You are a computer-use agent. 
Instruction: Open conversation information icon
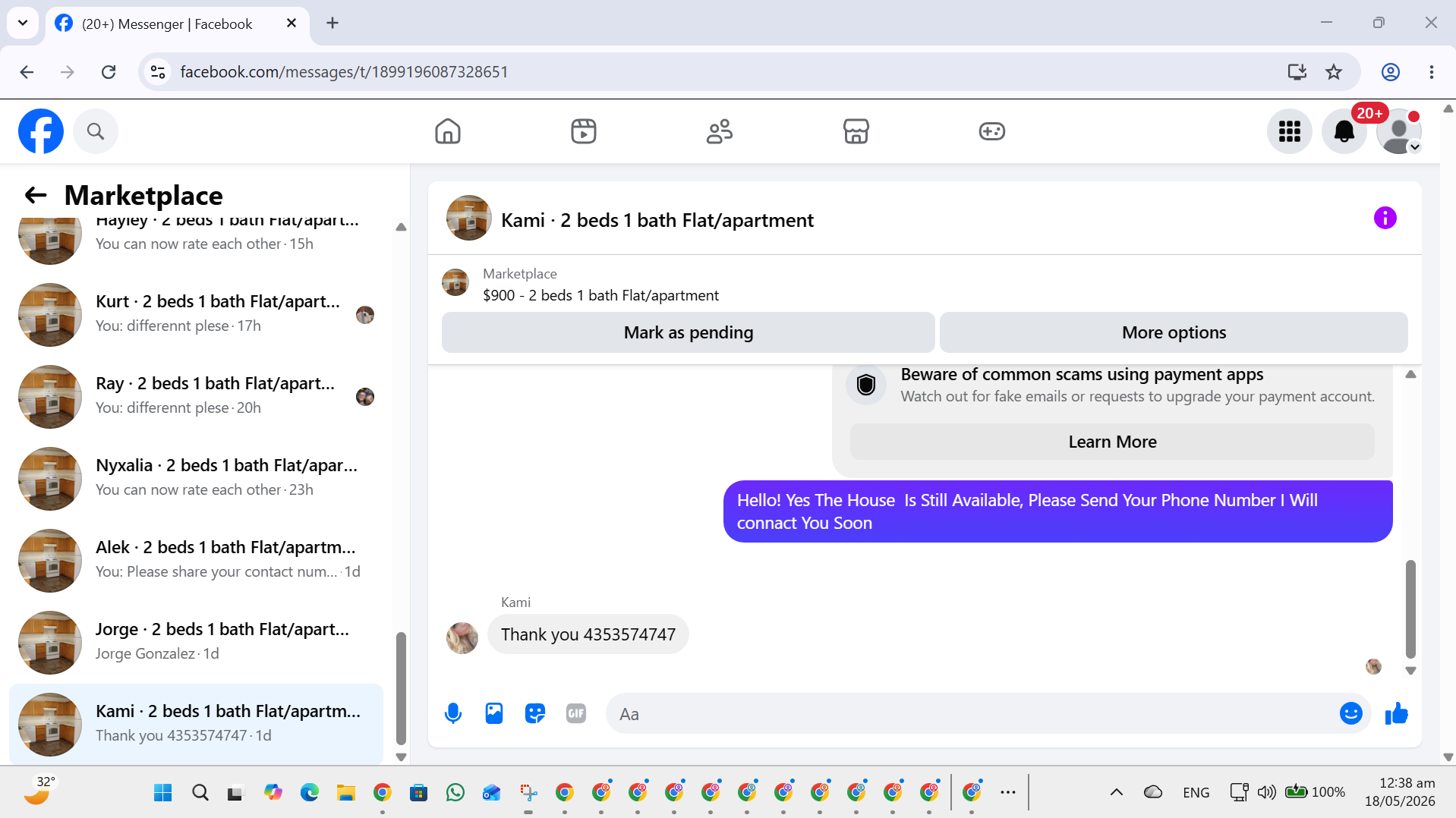tap(1385, 219)
